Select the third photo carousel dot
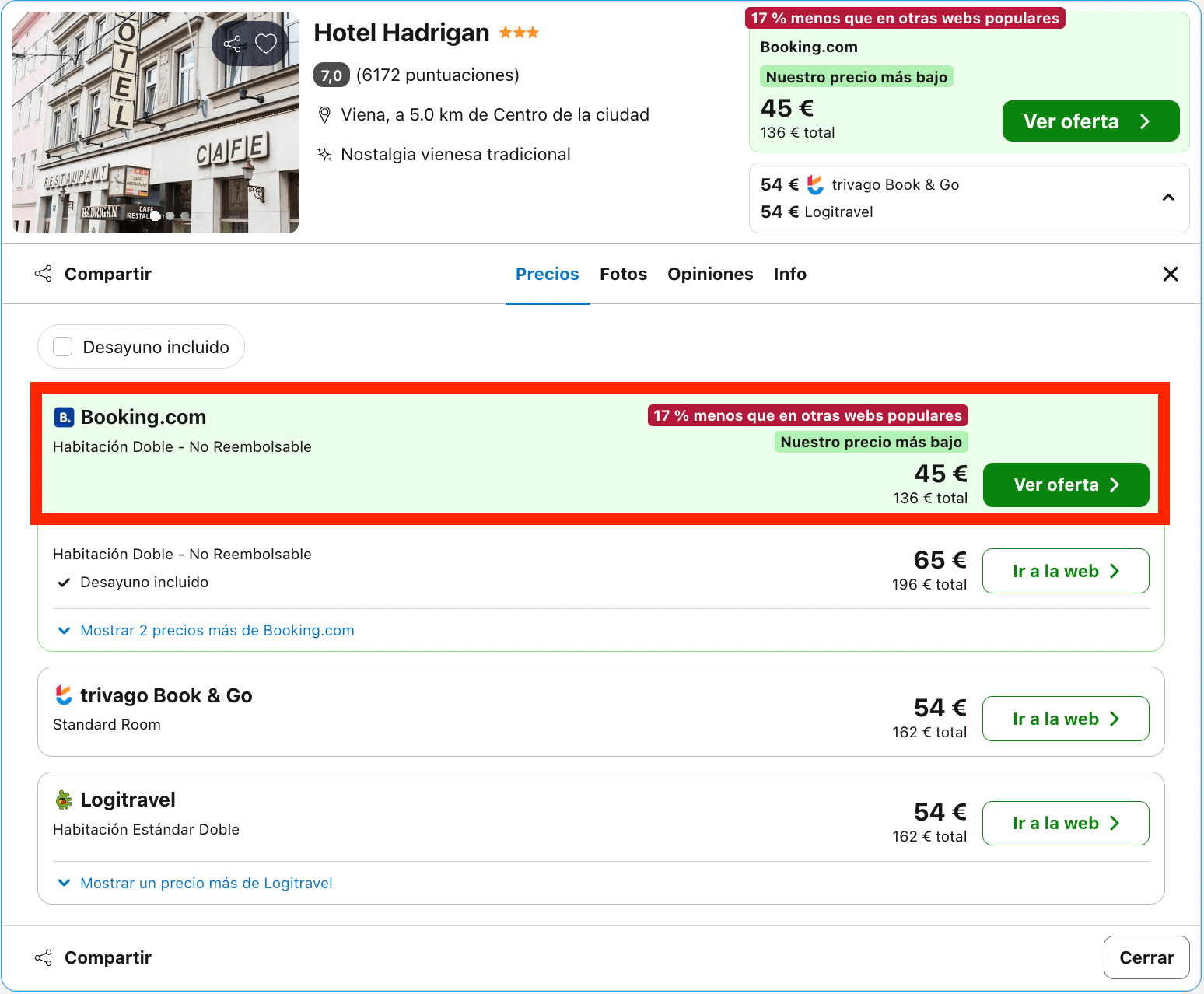The image size is (1204, 994). click(185, 215)
